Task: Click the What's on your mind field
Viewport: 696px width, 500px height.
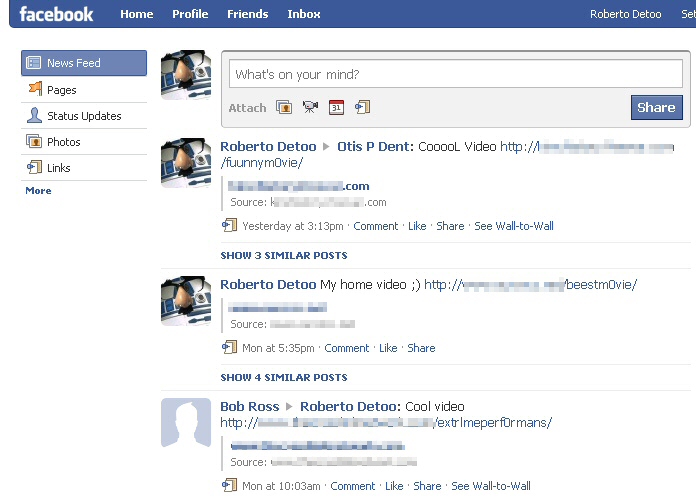Action: [456, 74]
